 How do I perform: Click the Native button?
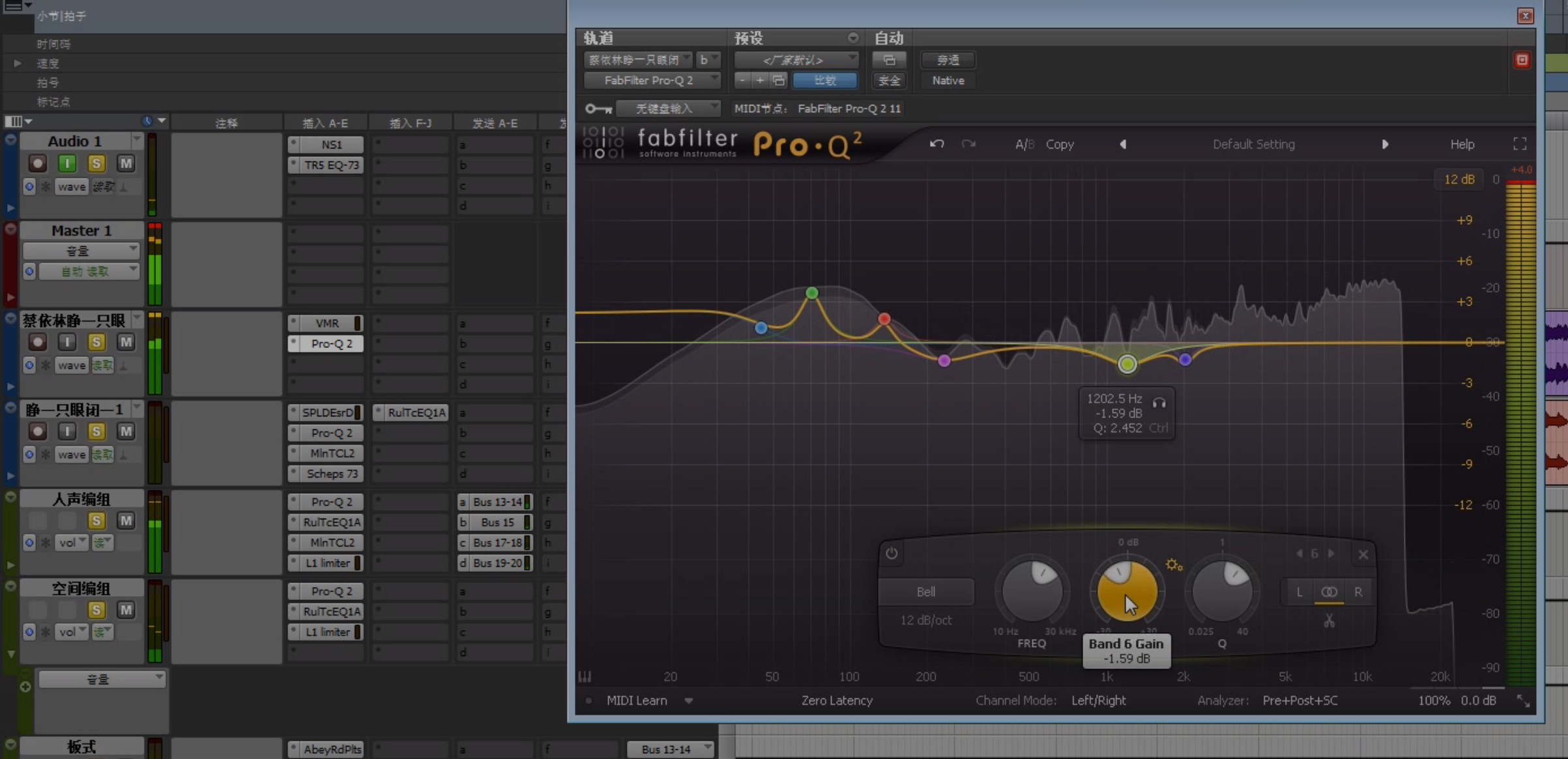pos(947,80)
